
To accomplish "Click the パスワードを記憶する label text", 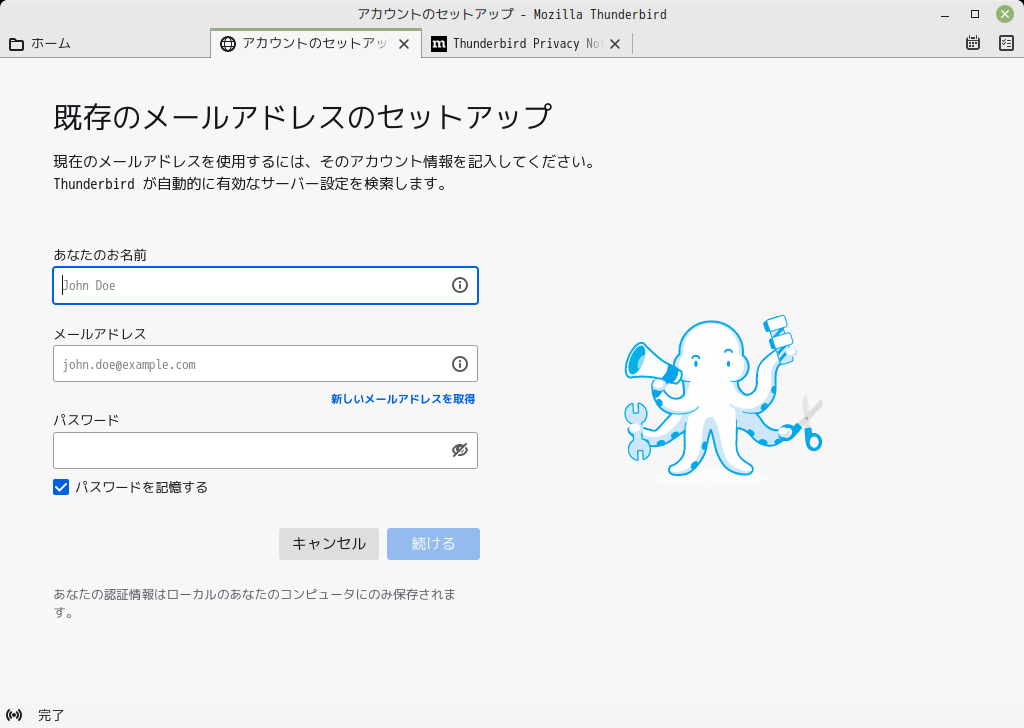I will (x=142, y=487).
